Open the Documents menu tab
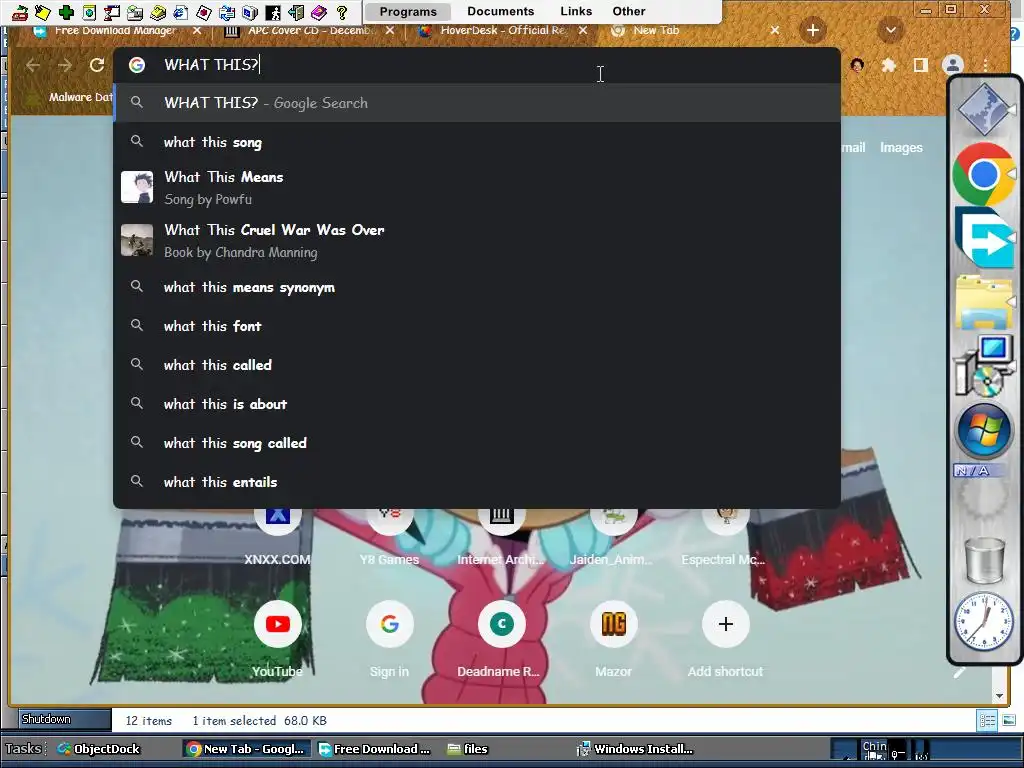Screen dimensions: 1024x768 pyautogui.click(x=500, y=11)
